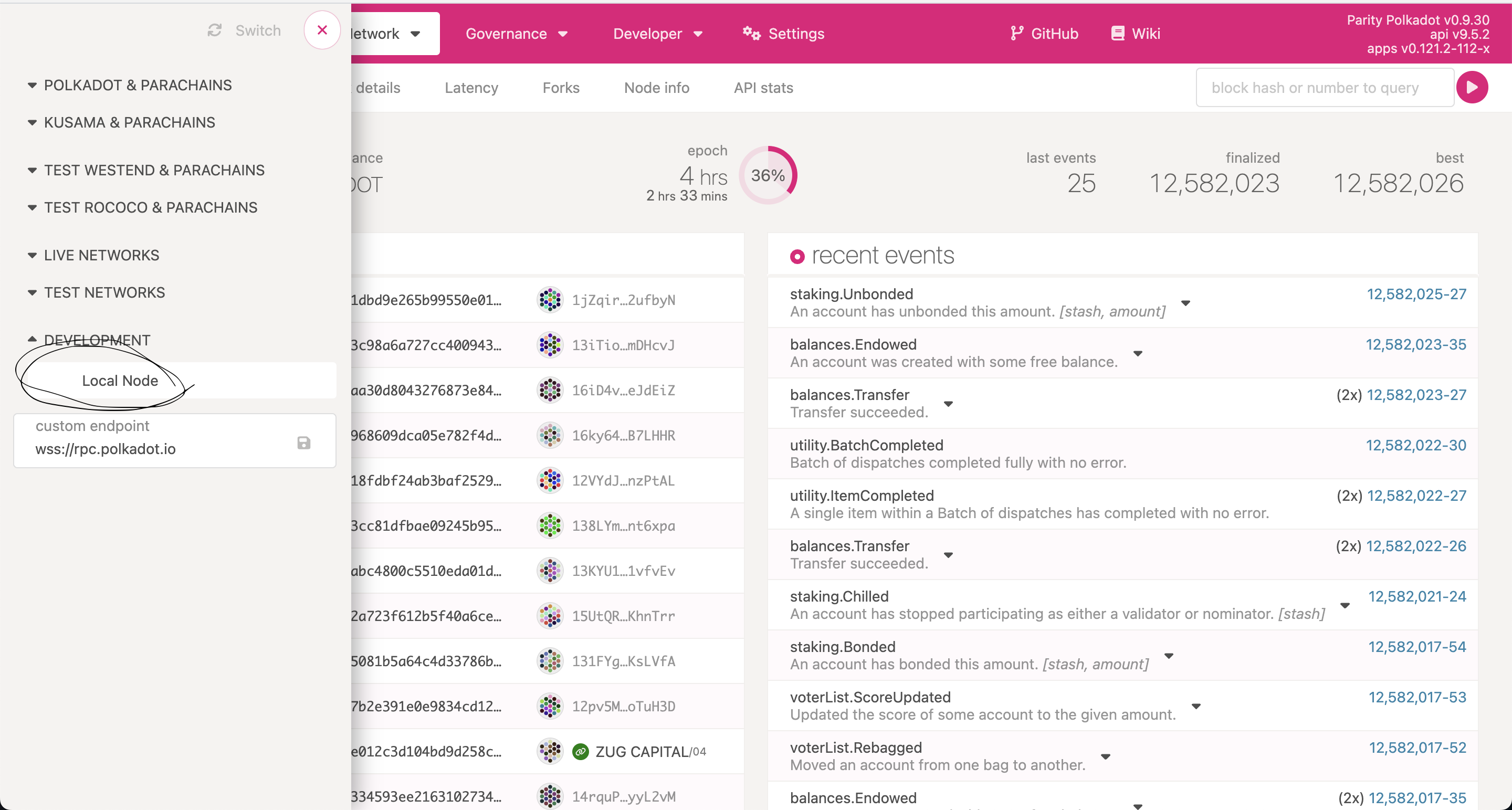Expand LIVE NETWORKS group
1512x810 pixels.
click(x=93, y=255)
